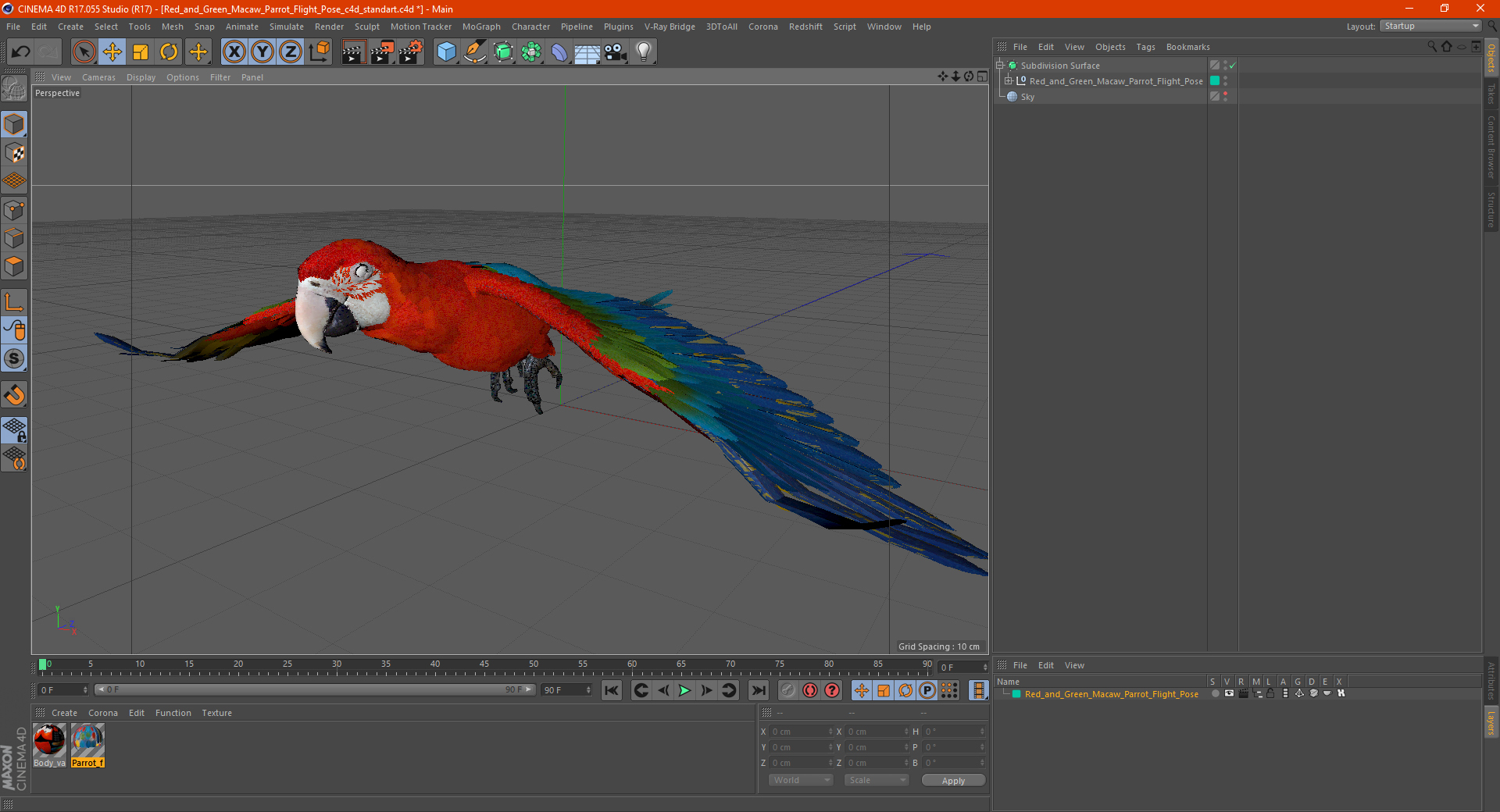Image resolution: width=1500 pixels, height=812 pixels.
Task: Add a Cube primitive object
Action: pyautogui.click(x=446, y=52)
